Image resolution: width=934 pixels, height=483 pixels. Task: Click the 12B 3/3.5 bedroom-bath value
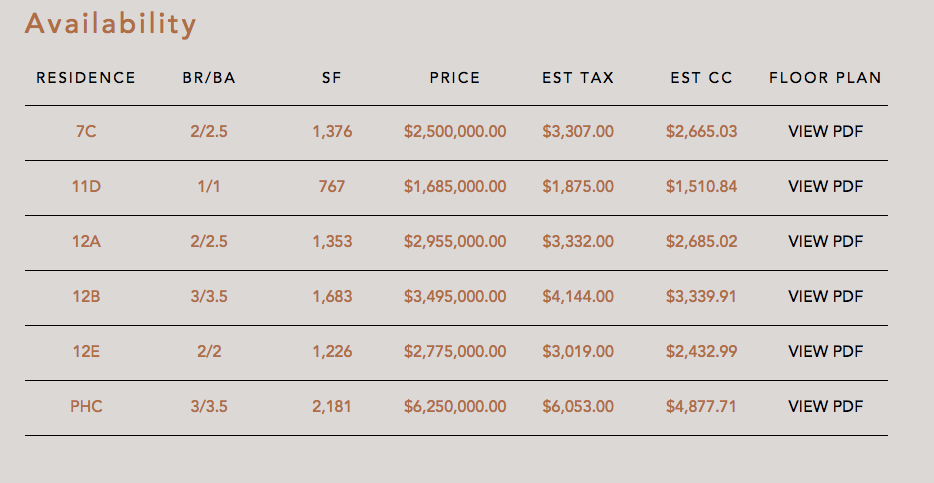[x=209, y=296]
